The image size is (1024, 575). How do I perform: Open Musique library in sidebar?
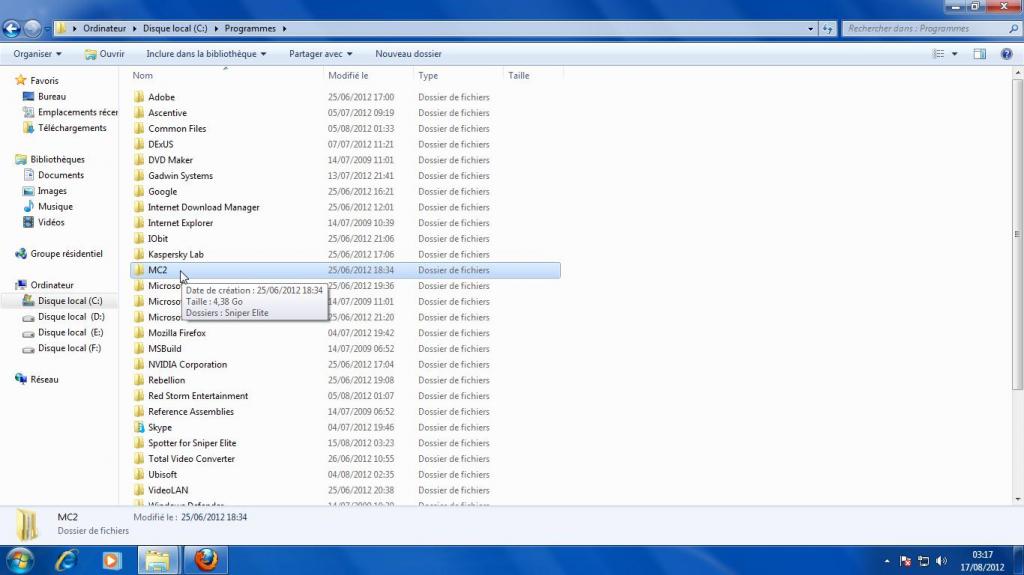tap(56, 206)
